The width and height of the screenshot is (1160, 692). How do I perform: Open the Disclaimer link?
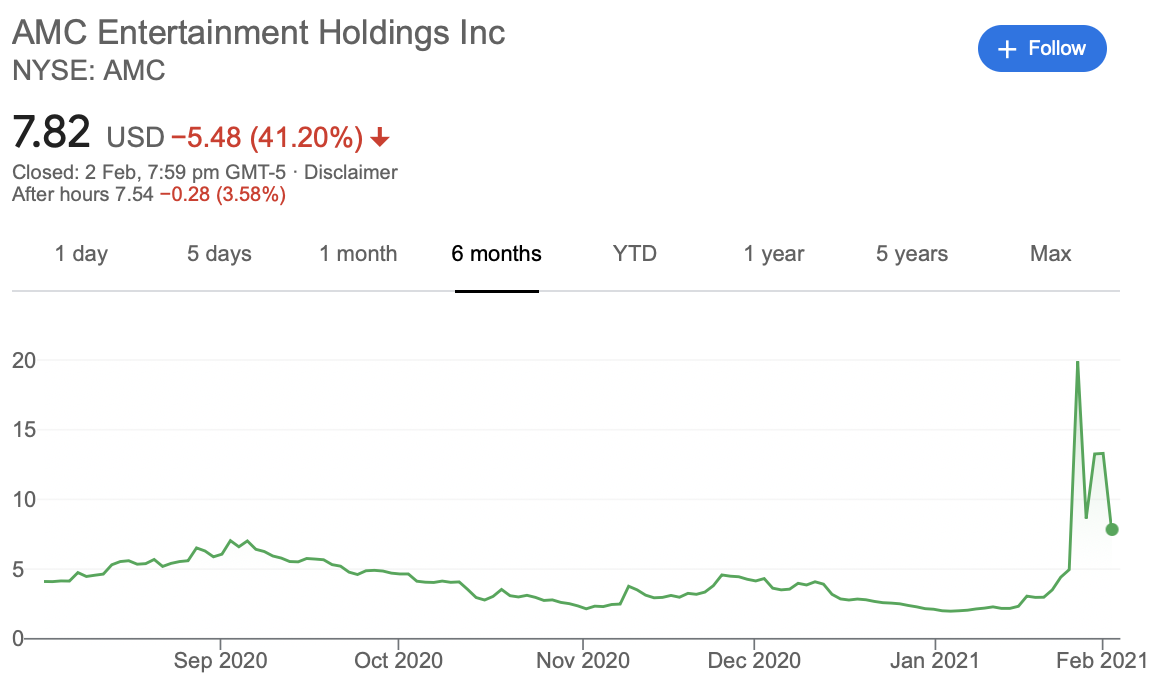[x=351, y=172]
